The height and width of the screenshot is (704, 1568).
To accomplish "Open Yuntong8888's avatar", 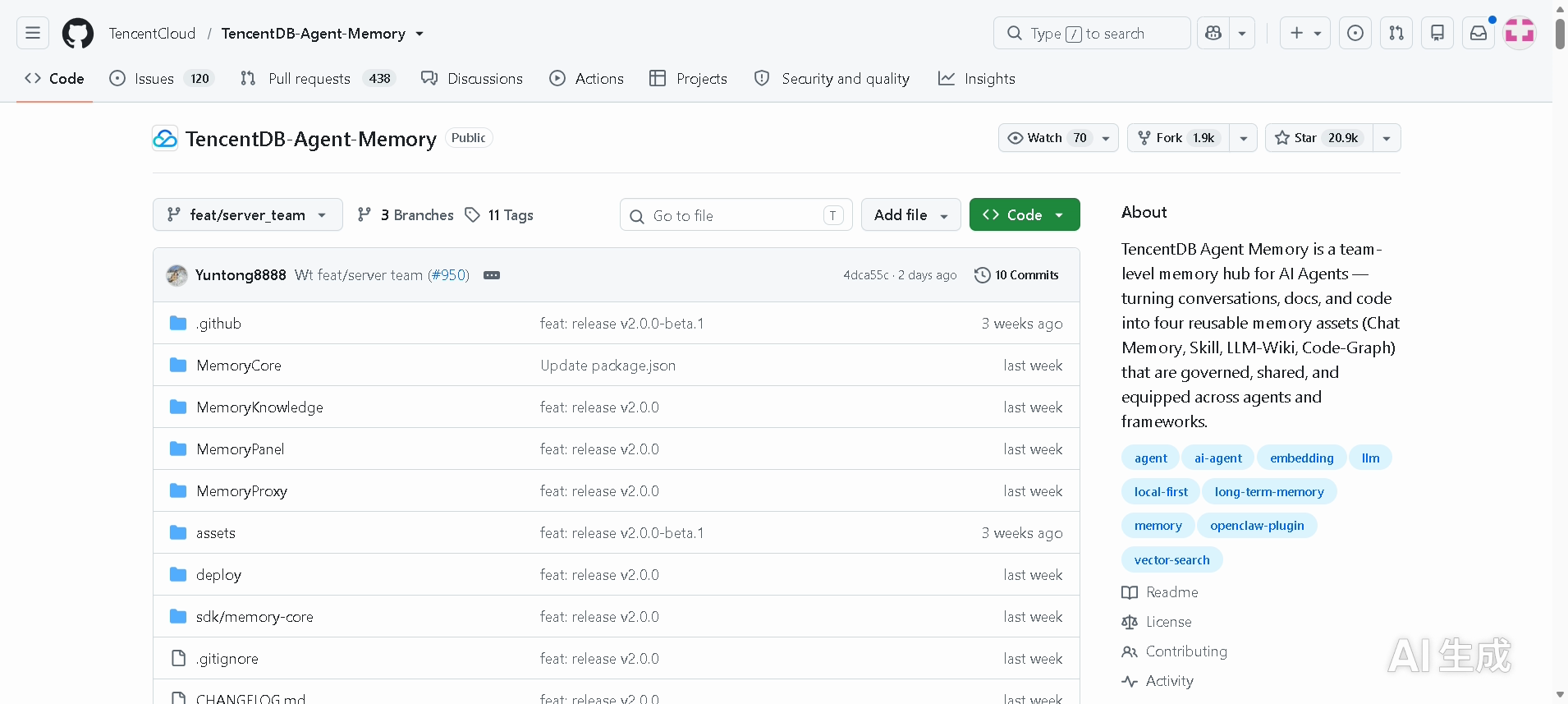I will [x=177, y=275].
